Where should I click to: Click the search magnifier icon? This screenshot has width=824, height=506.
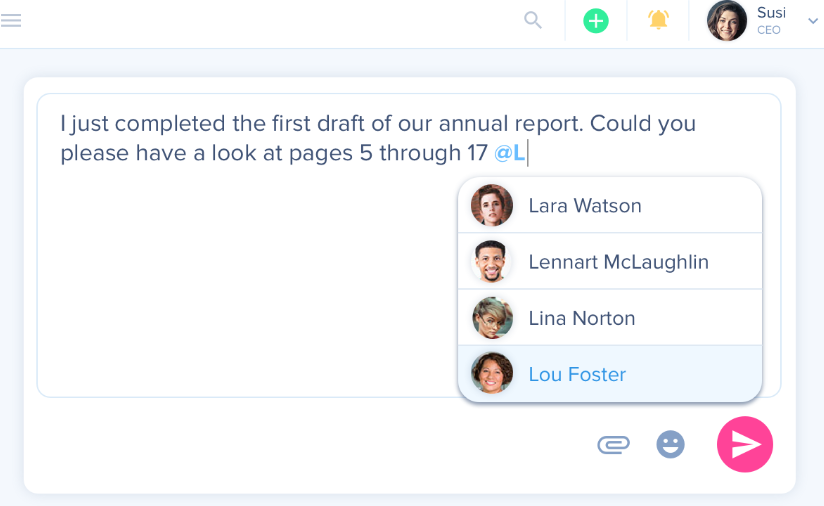(533, 20)
